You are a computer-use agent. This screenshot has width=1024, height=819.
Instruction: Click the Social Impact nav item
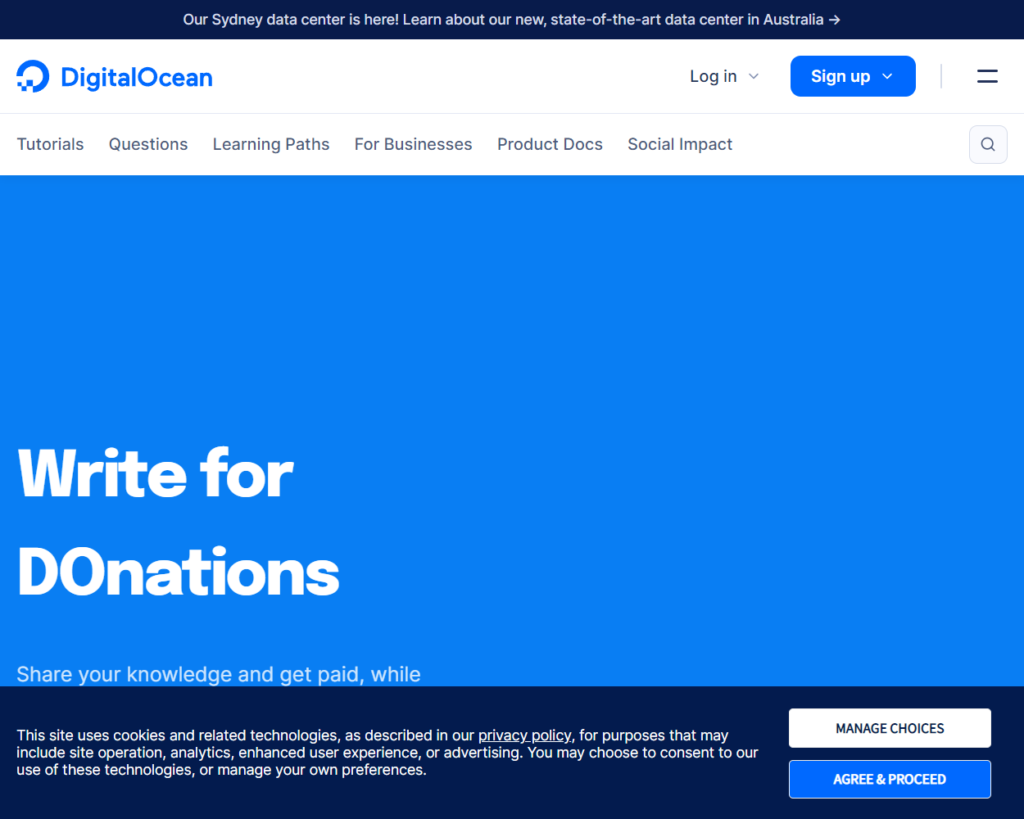[x=680, y=144]
